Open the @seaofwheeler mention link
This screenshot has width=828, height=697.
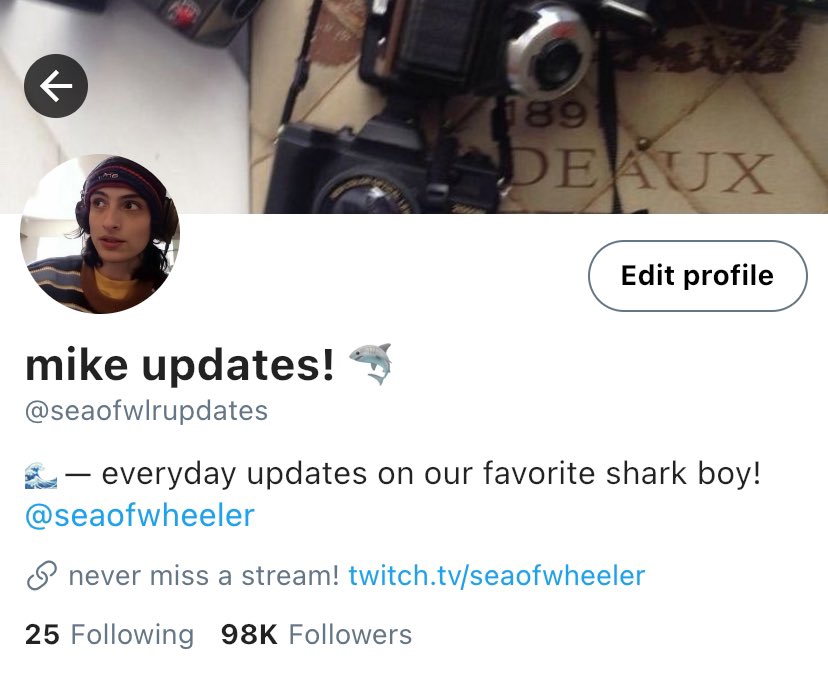140,516
